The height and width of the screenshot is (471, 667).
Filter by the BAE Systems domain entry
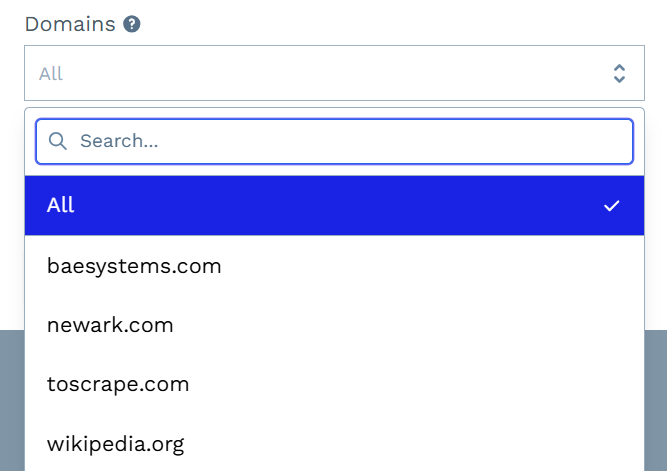(x=134, y=266)
